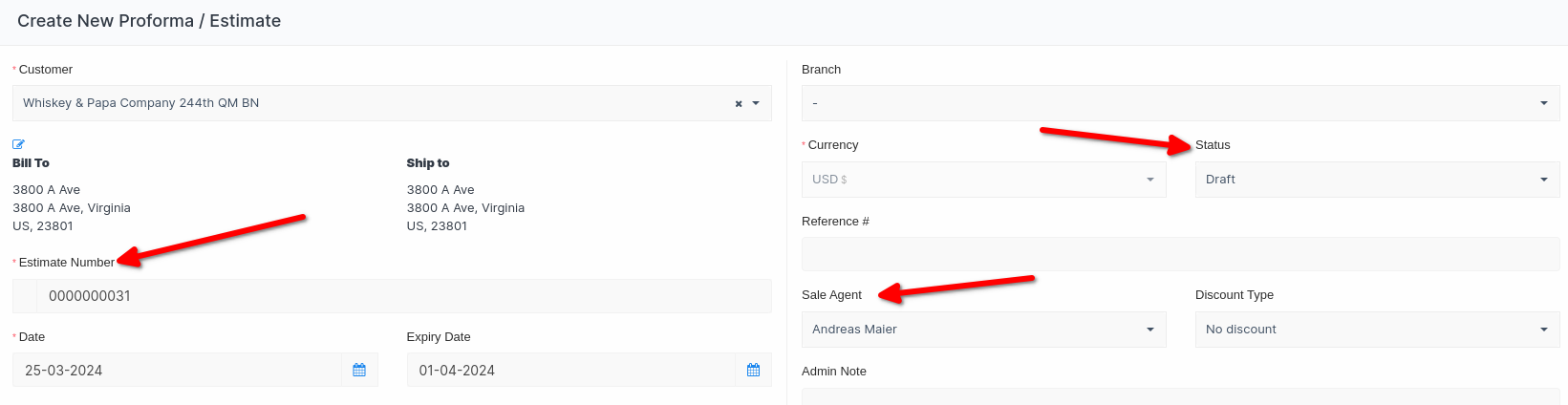
Task: Clear the selected customer with the x icon
Action: coord(739,103)
